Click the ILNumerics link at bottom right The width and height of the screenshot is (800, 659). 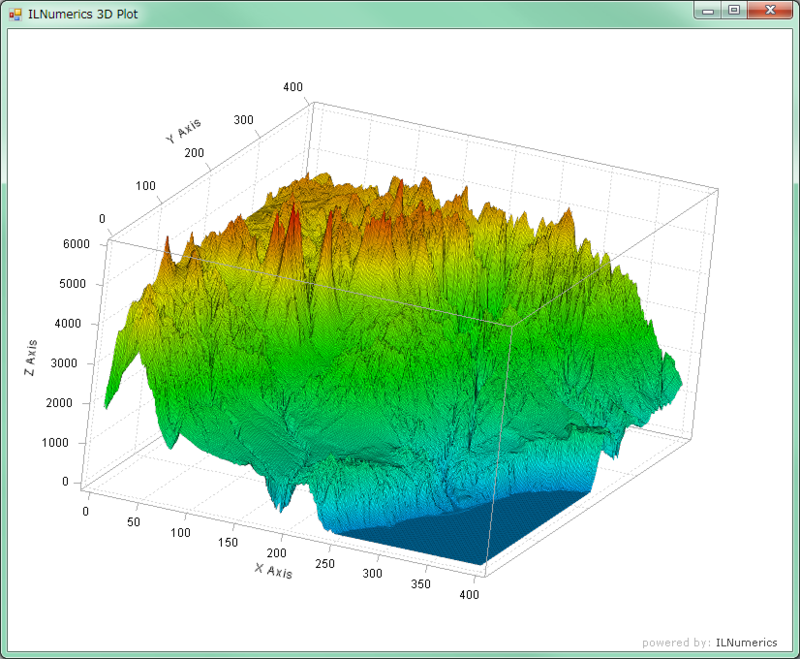(x=746, y=643)
